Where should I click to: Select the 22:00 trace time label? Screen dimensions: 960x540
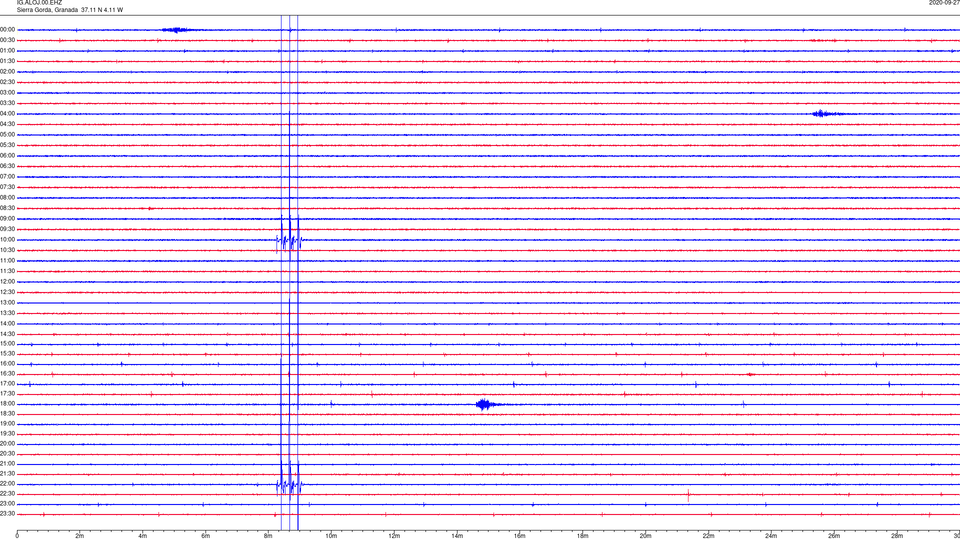[x=8, y=484]
